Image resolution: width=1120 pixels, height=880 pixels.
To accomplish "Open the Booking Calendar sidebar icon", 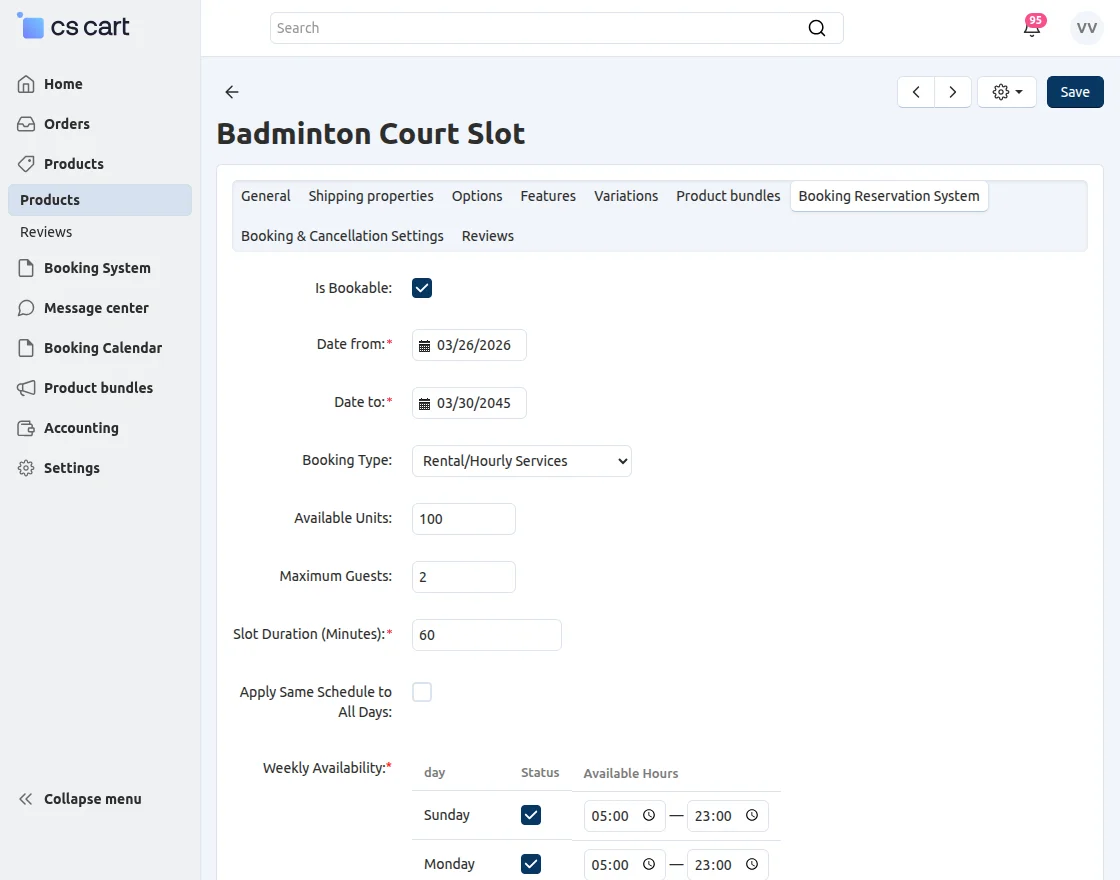I will (27, 348).
